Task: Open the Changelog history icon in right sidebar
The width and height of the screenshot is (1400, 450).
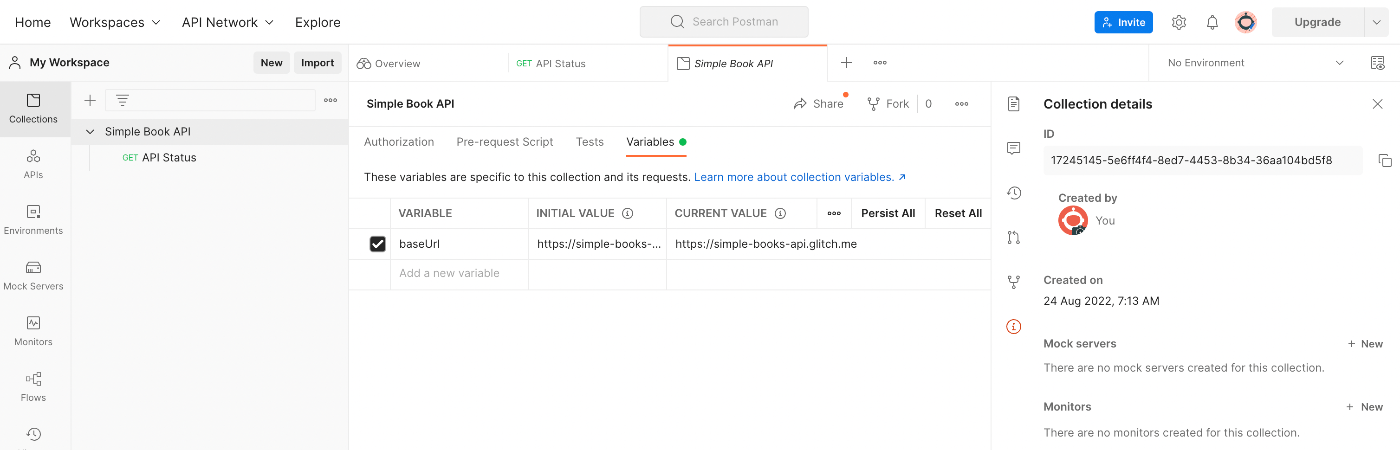Action: point(1014,193)
